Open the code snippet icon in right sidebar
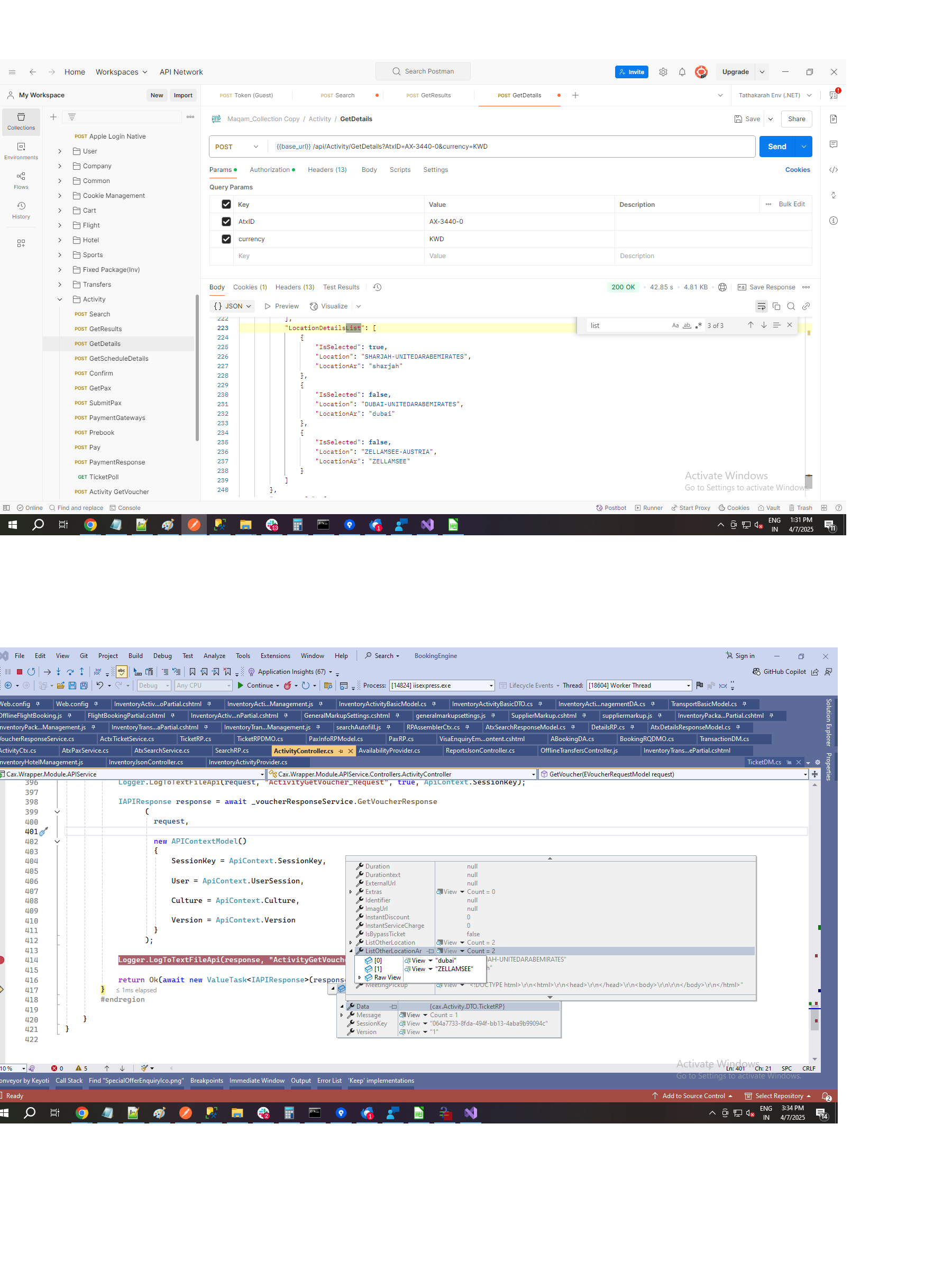Screen dimensions: 952x1261 pos(834,170)
